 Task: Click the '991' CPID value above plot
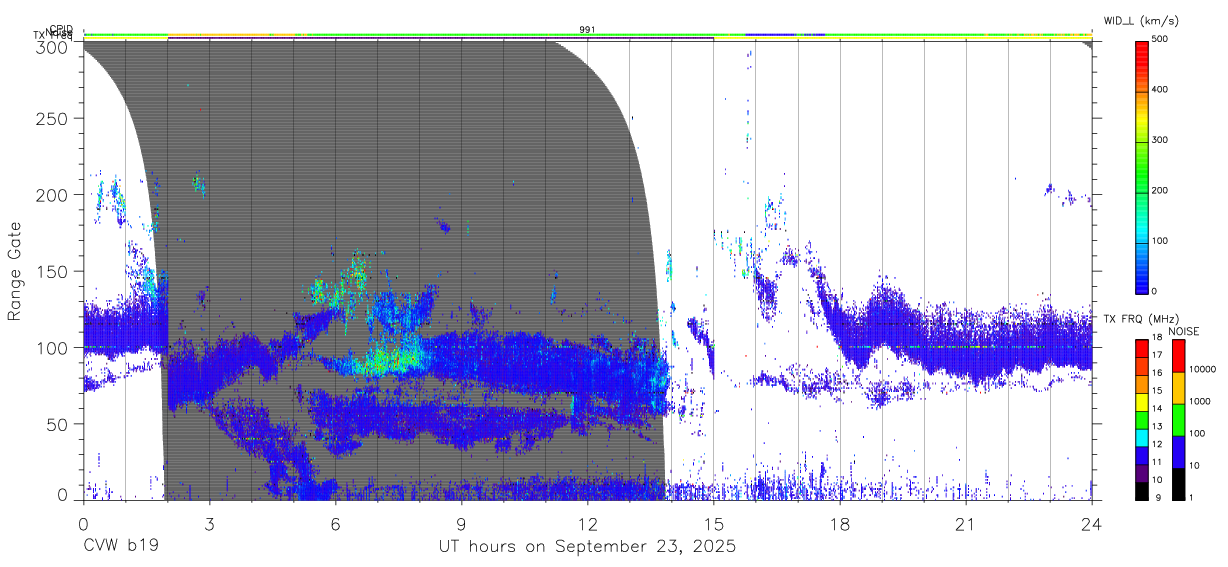pos(587,30)
